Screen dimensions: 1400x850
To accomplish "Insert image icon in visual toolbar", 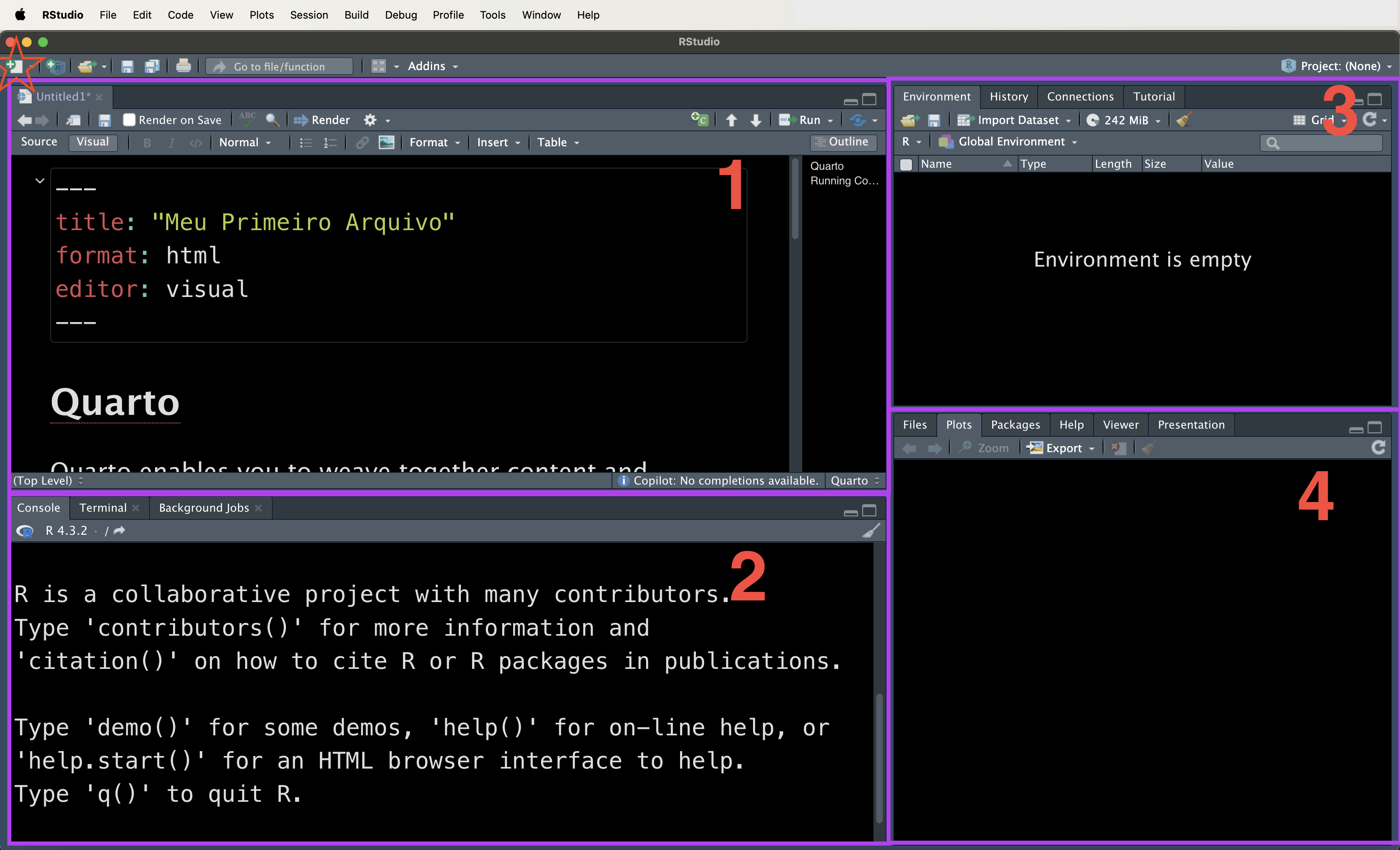I will coord(386,142).
